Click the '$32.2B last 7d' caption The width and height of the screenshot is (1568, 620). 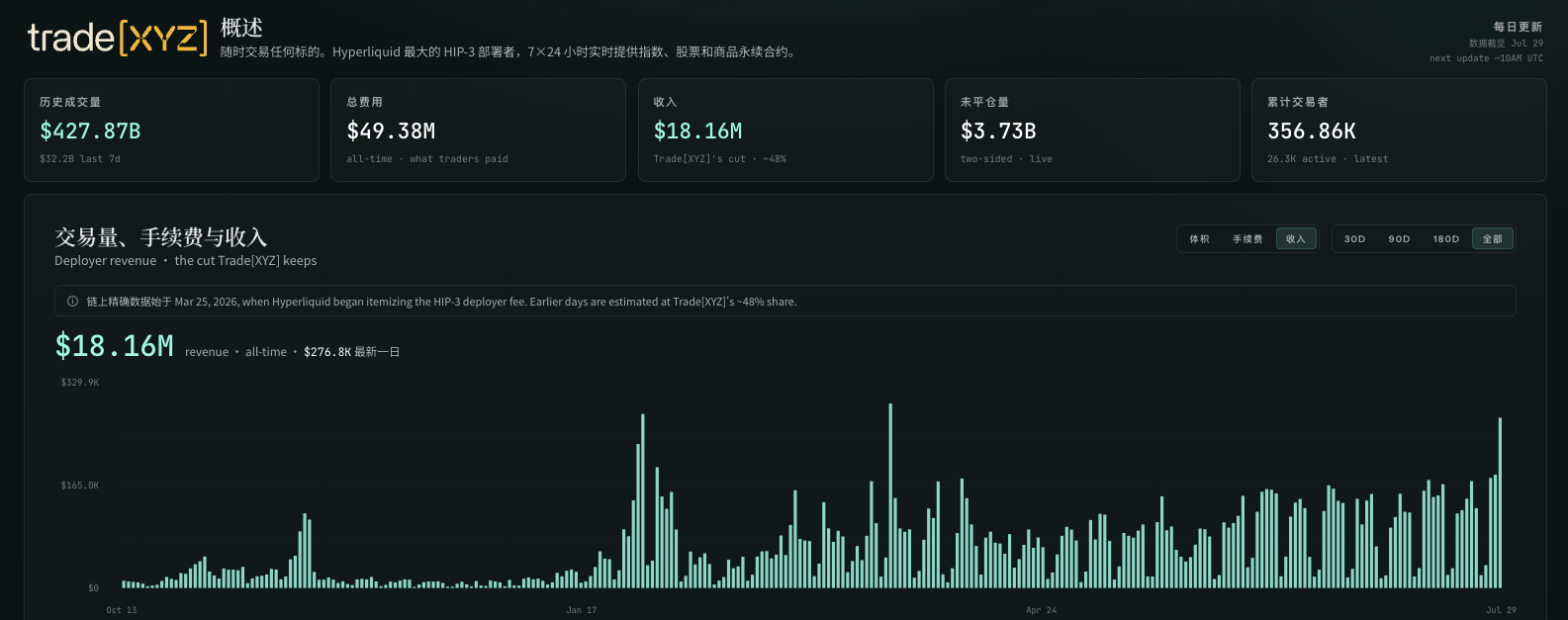click(80, 158)
